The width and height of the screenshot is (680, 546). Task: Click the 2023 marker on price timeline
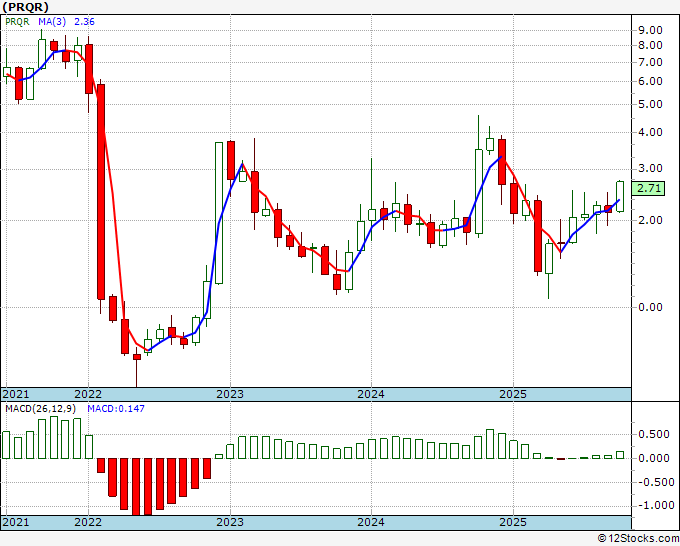[230, 394]
